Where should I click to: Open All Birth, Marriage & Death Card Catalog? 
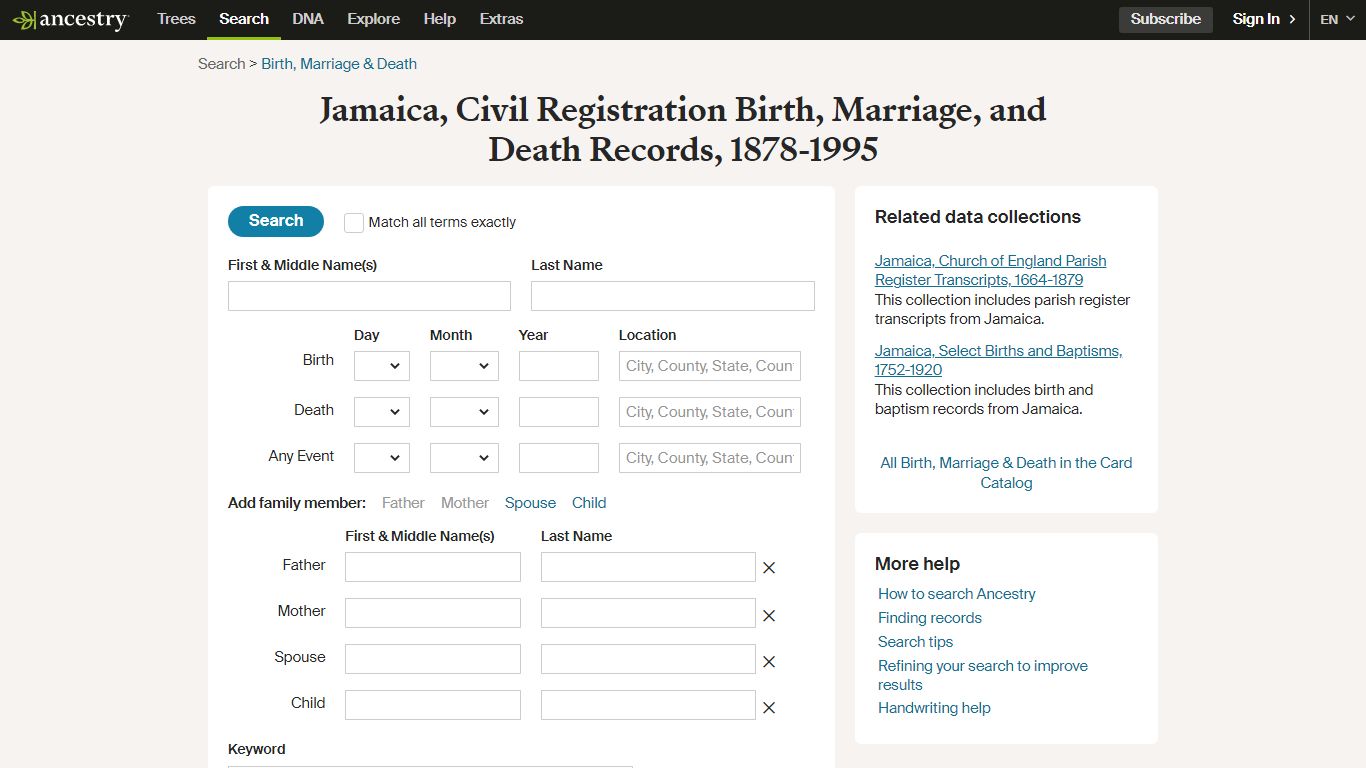coord(1006,473)
